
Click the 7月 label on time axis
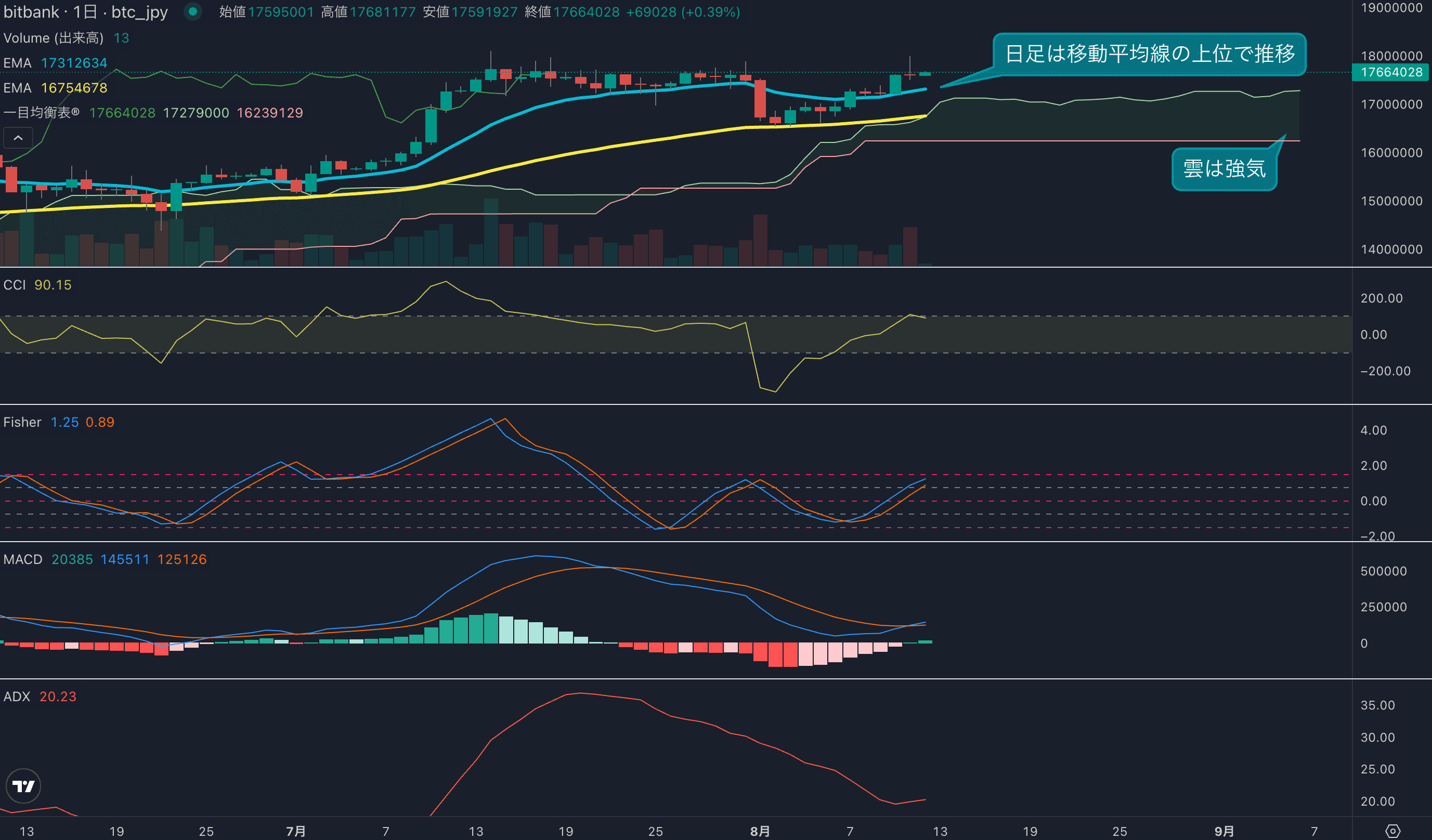[295, 832]
